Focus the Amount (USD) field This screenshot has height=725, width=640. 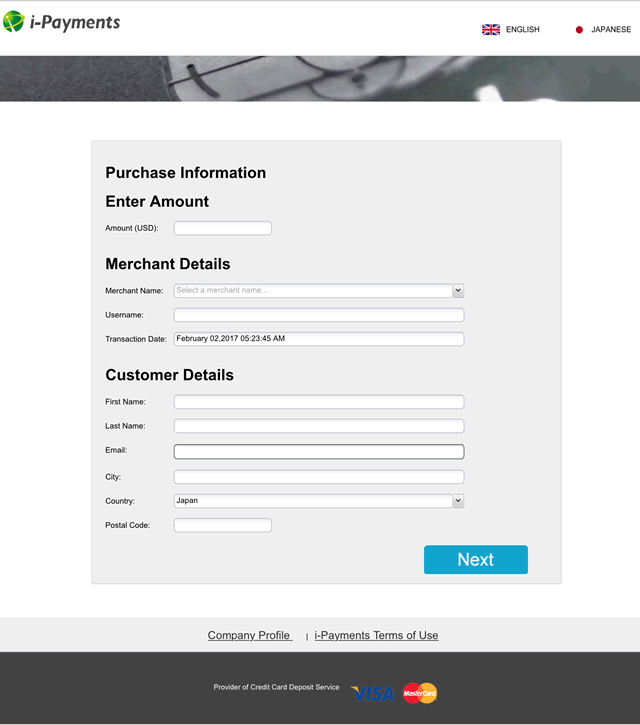pos(222,228)
